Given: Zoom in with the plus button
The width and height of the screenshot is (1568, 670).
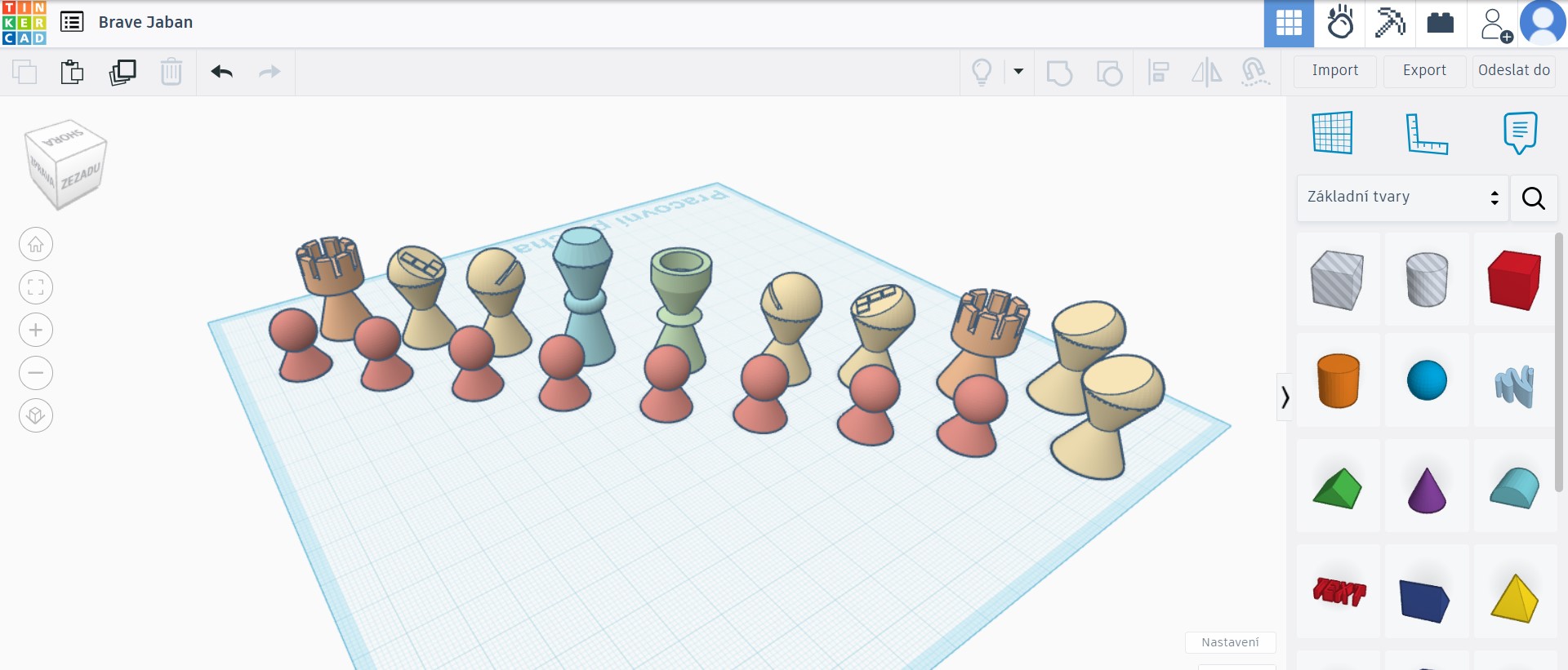Looking at the screenshot, I should (36, 330).
